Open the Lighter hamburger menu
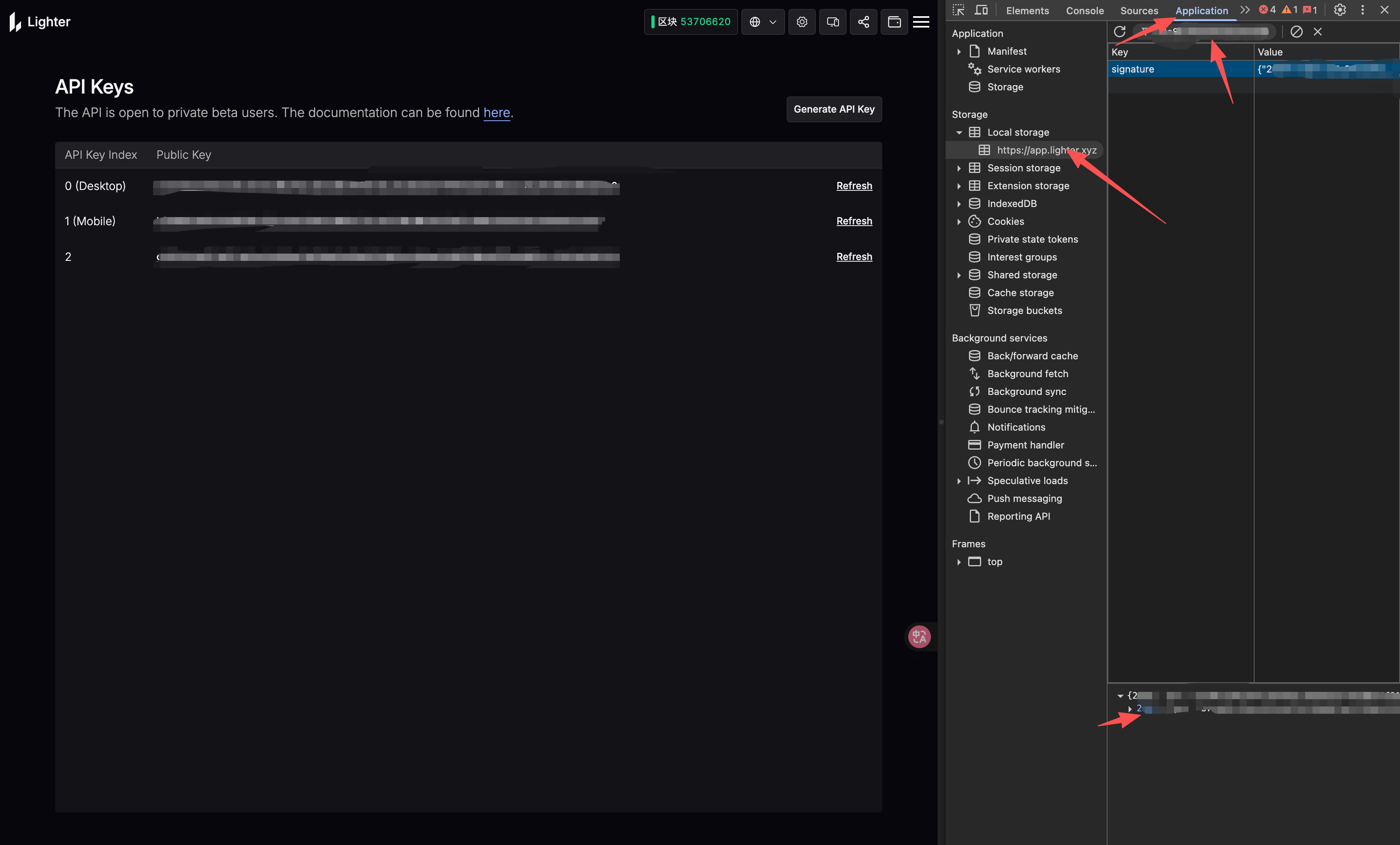This screenshot has width=1400, height=845. (921, 21)
